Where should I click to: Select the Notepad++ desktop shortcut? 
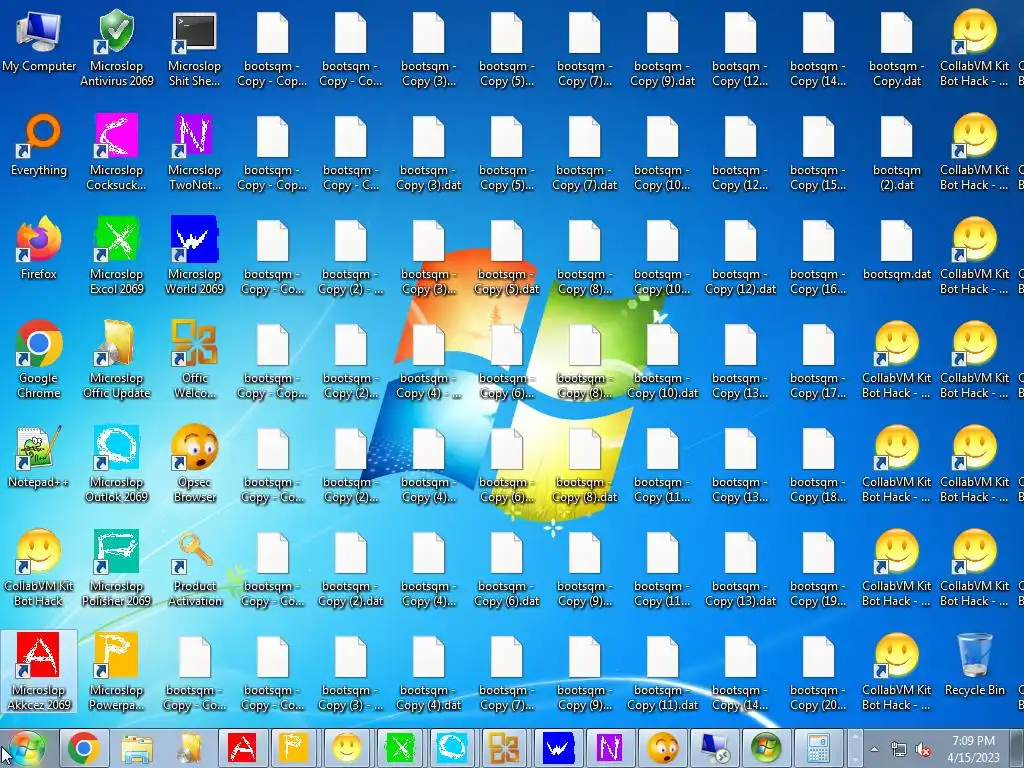pos(39,457)
